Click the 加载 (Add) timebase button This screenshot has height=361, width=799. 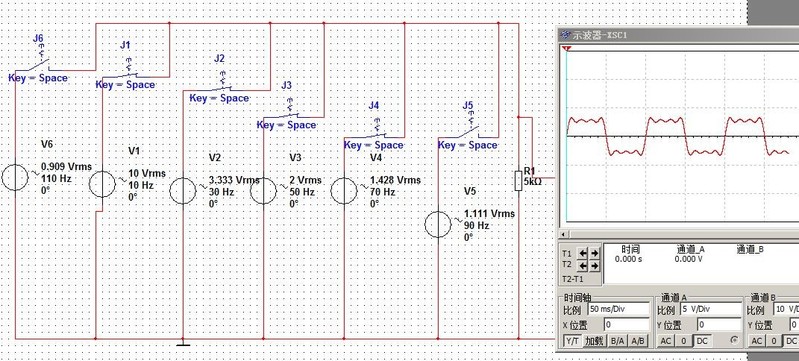(x=595, y=341)
